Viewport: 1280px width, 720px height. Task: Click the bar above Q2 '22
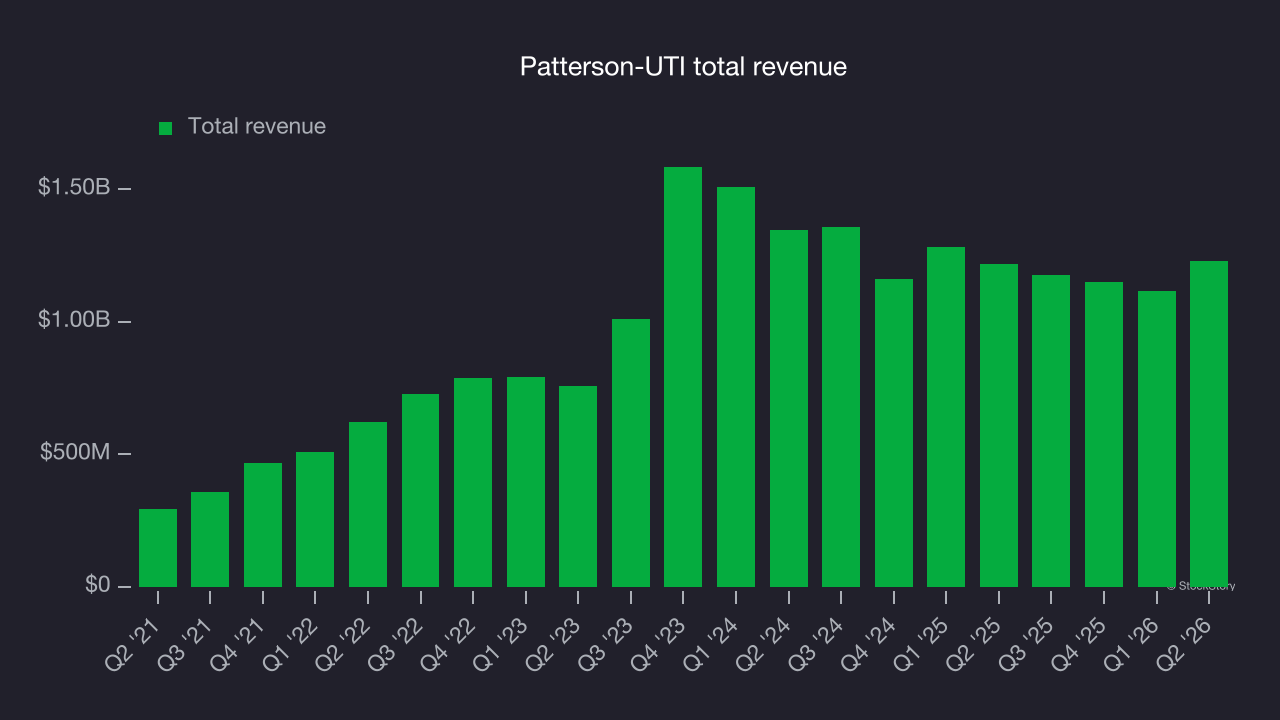coord(368,504)
